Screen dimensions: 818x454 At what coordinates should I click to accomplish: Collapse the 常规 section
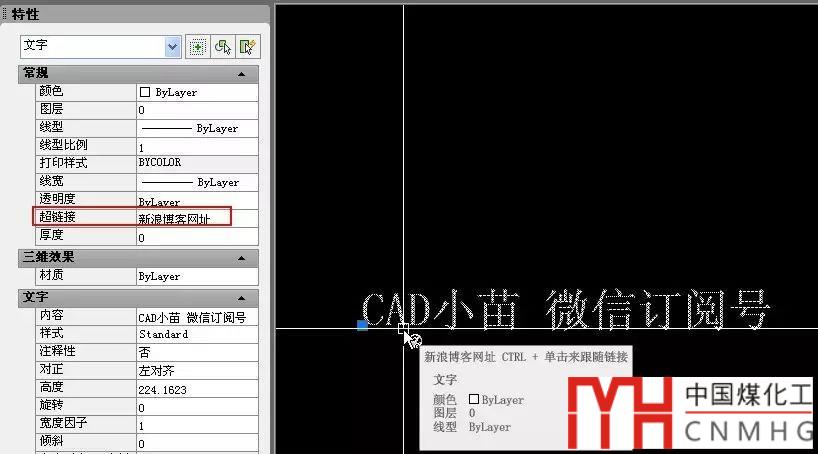tap(242, 74)
